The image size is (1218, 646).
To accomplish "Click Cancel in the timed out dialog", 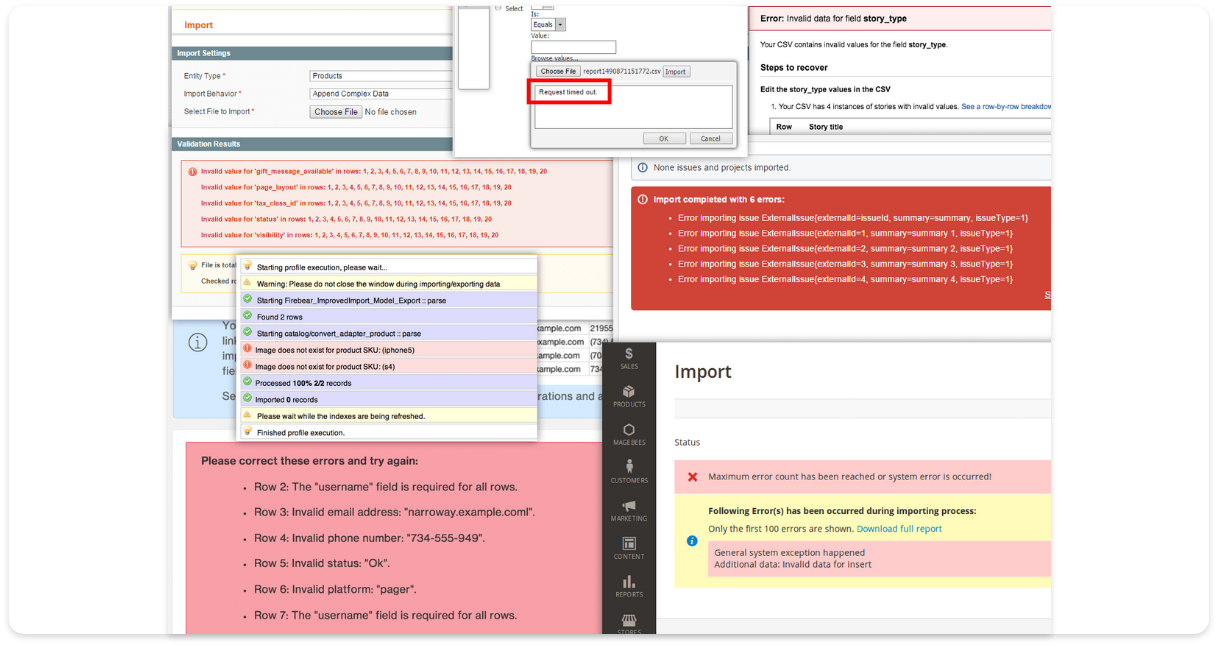I will (x=711, y=139).
